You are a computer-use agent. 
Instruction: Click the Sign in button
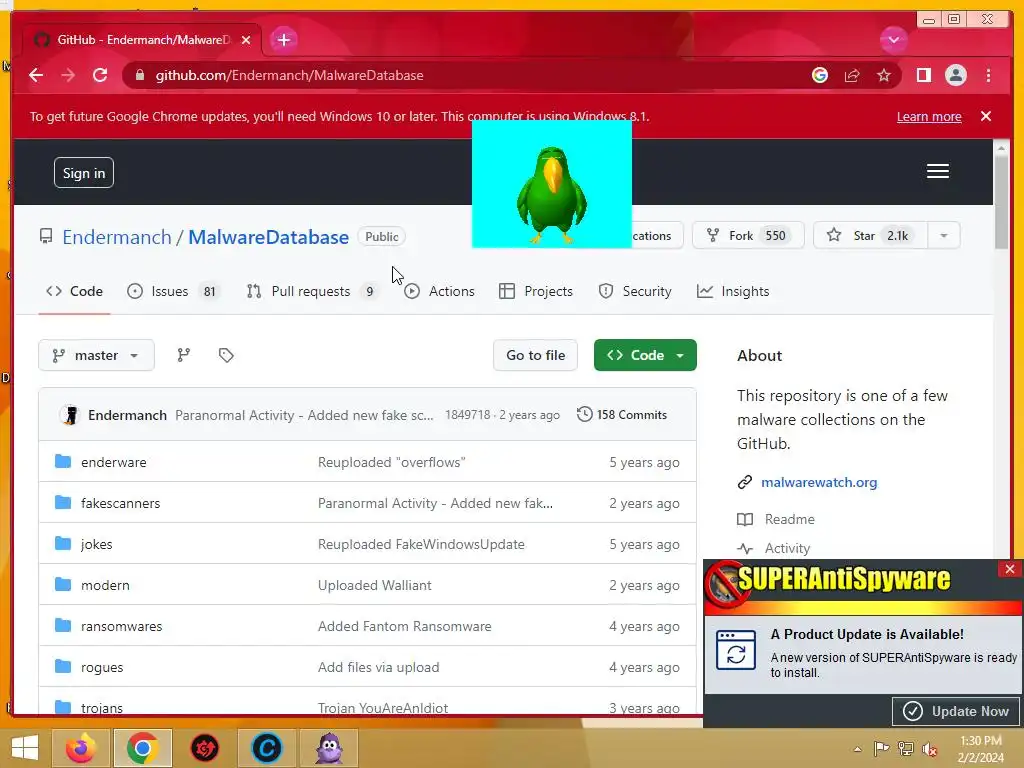84,172
